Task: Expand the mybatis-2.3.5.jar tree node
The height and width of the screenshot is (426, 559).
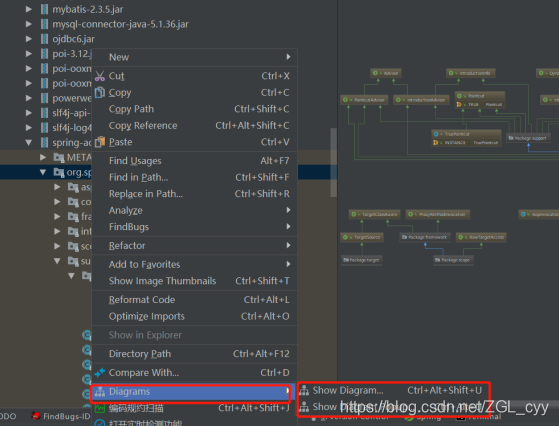Action: pyautogui.click(x=29, y=9)
